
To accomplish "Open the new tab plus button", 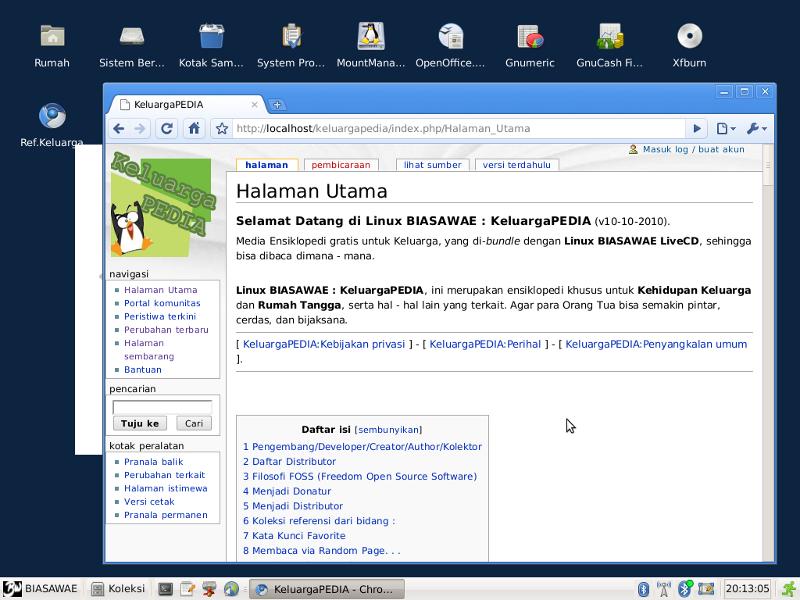I will coord(277,105).
